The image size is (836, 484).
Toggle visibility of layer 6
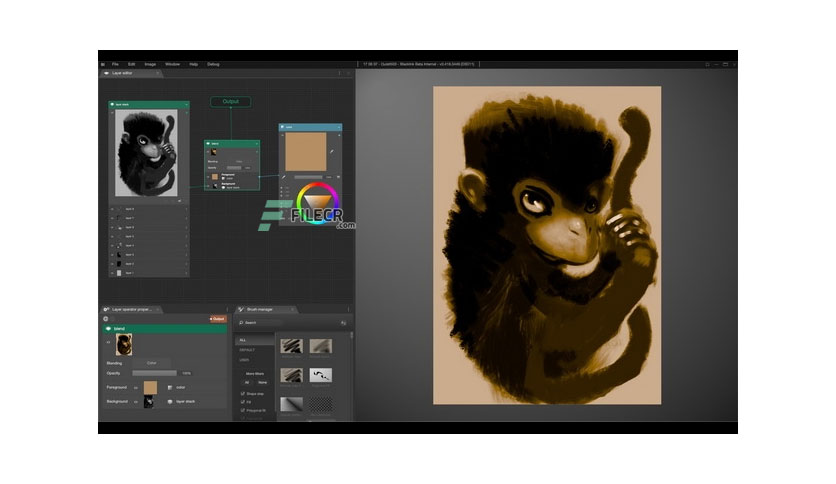tap(112, 228)
